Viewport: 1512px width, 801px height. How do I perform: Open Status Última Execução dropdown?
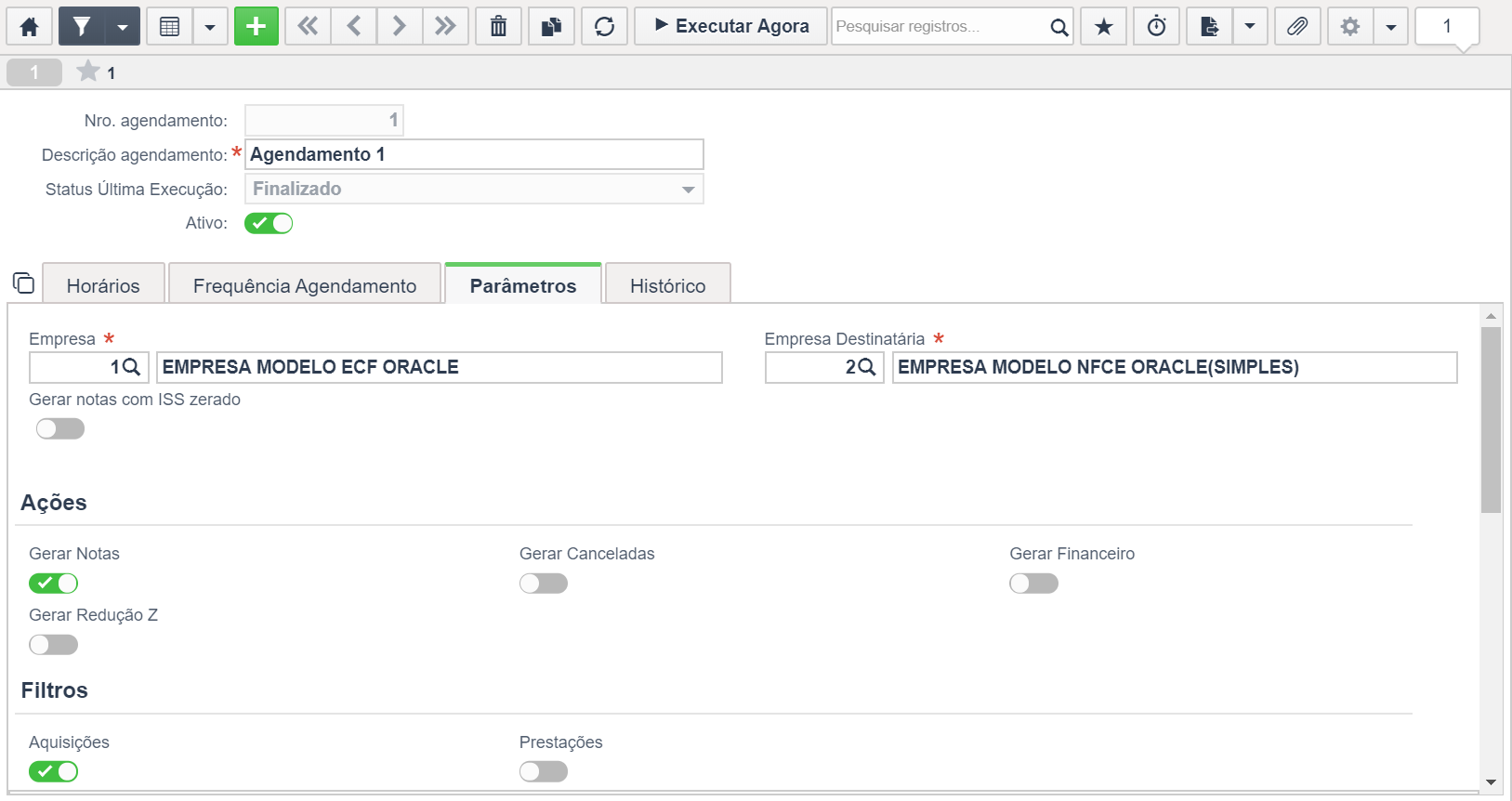tap(474, 189)
